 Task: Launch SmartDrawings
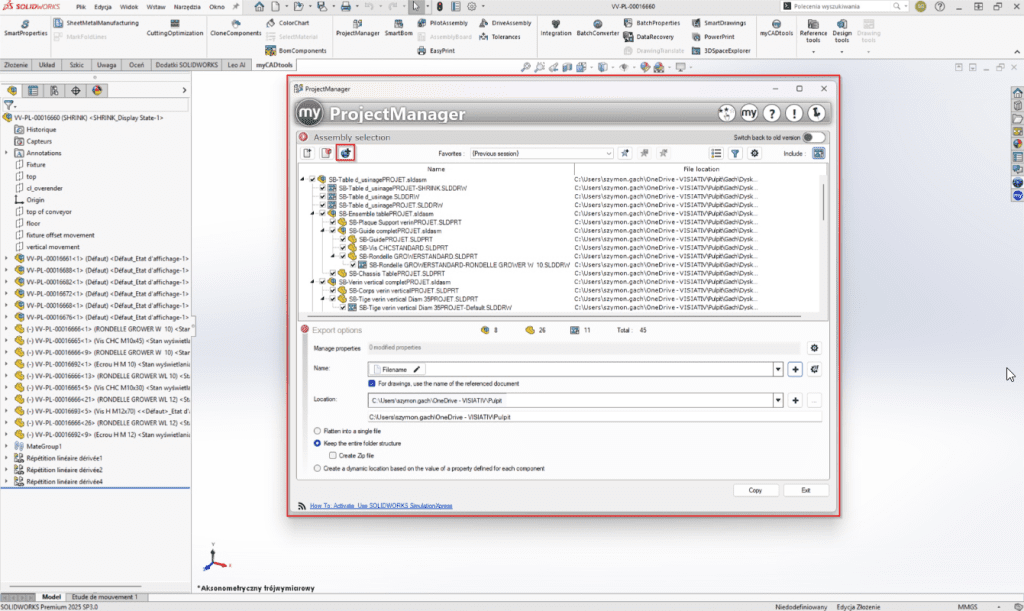tap(718, 23)
